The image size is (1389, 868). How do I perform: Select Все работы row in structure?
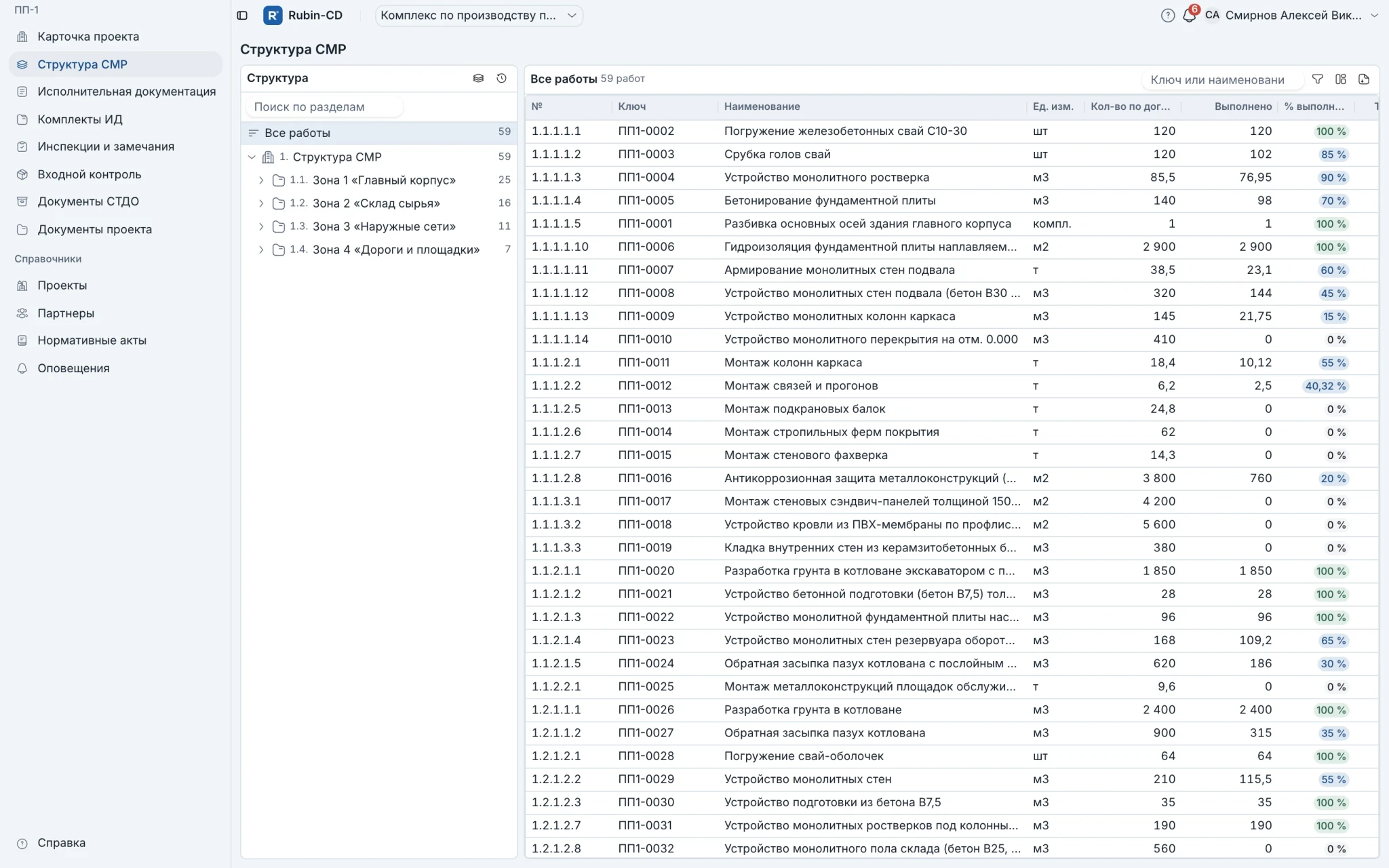point(378,133)
